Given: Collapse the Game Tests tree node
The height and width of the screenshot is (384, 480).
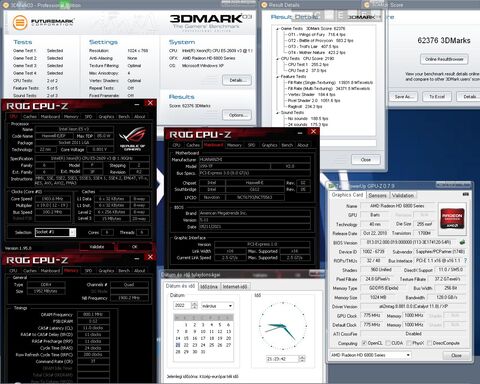Looking at the screenshot, I should click(x=277, y=29).
